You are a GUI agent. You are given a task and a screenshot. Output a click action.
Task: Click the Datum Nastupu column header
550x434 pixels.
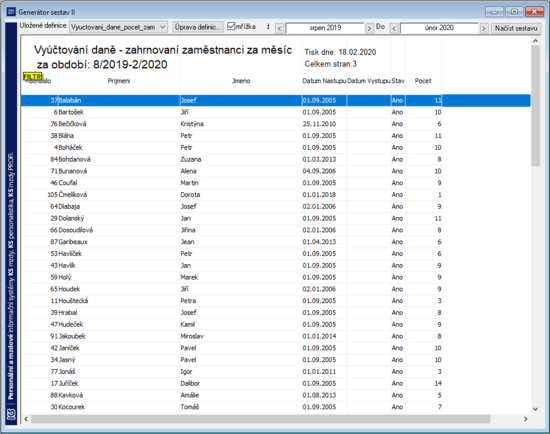[324, 81]
